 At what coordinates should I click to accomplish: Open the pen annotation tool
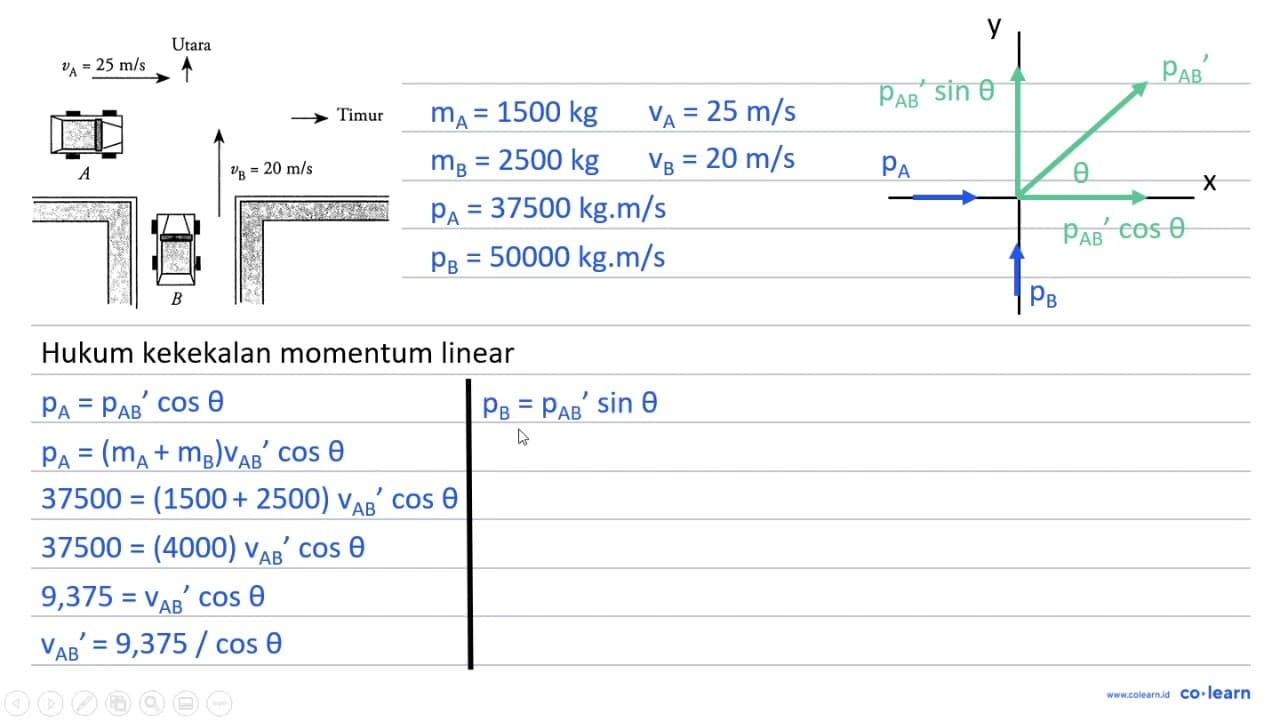85,702
